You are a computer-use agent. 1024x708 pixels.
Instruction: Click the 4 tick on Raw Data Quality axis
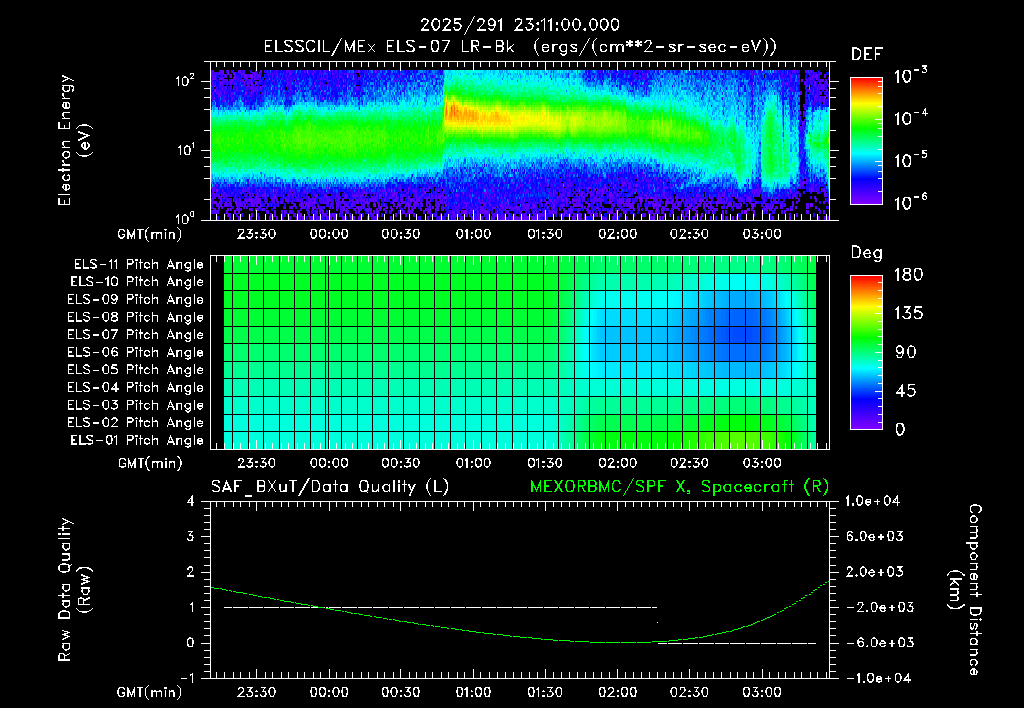pyautogui.click(x=191, y=501)
